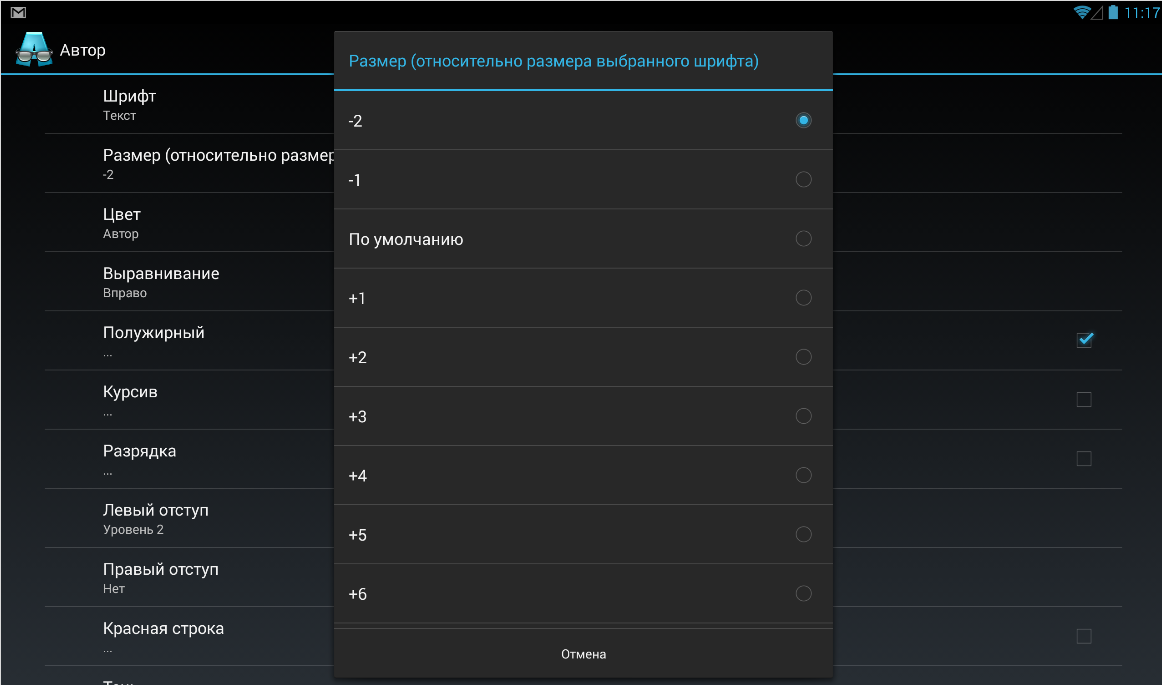The height and width of the screenshot is (685, 1162).
Task: Choose the +6 size radio button
Action: (x=803, y=594)
